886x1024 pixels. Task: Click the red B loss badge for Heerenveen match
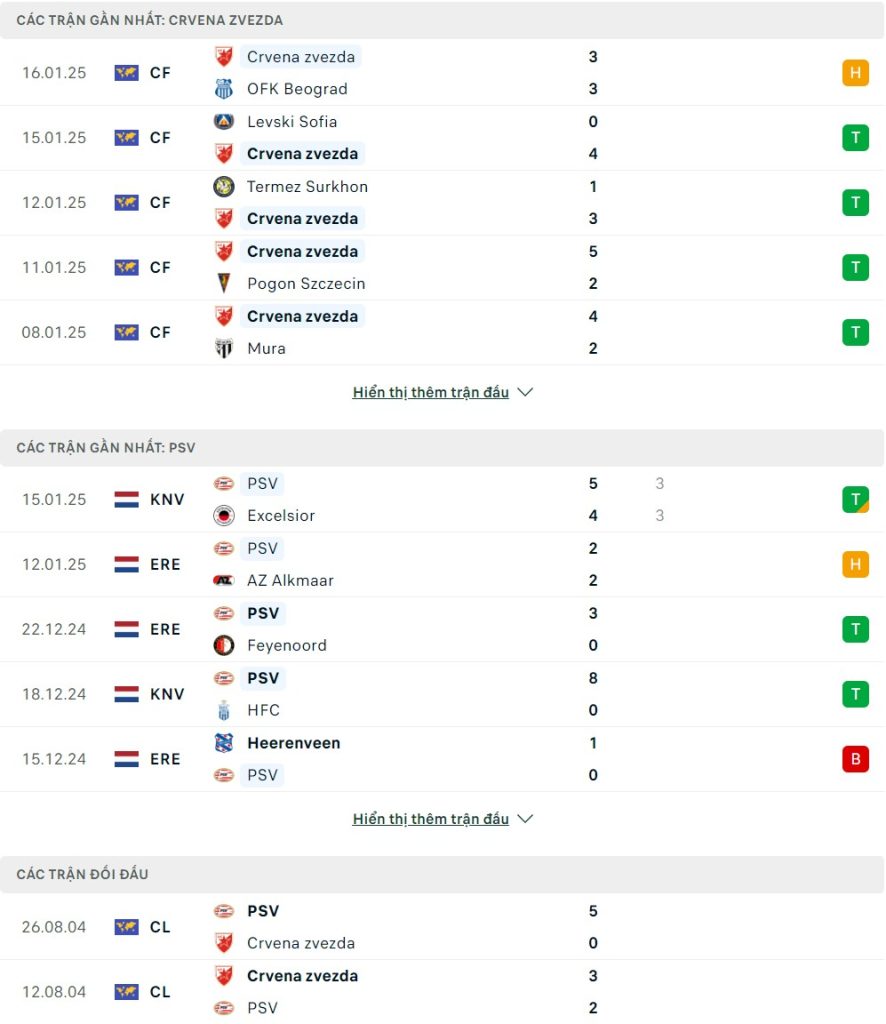pos(855,759)
